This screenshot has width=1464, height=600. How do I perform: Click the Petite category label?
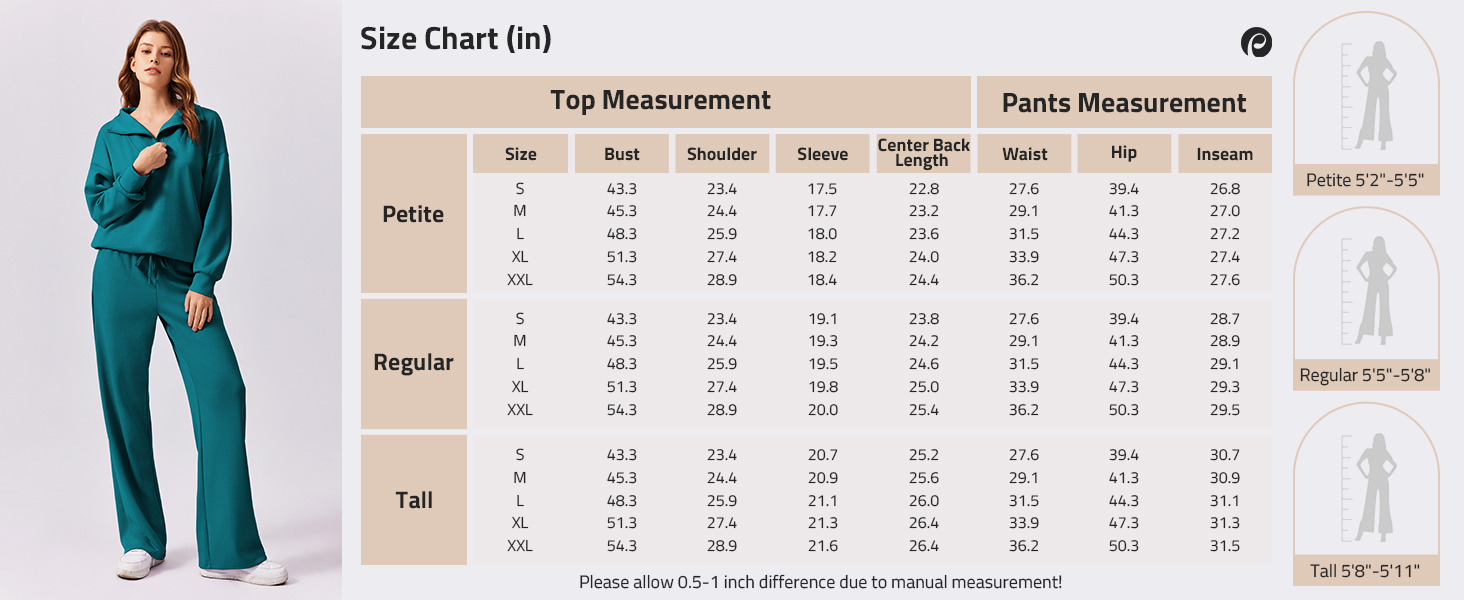413,214
